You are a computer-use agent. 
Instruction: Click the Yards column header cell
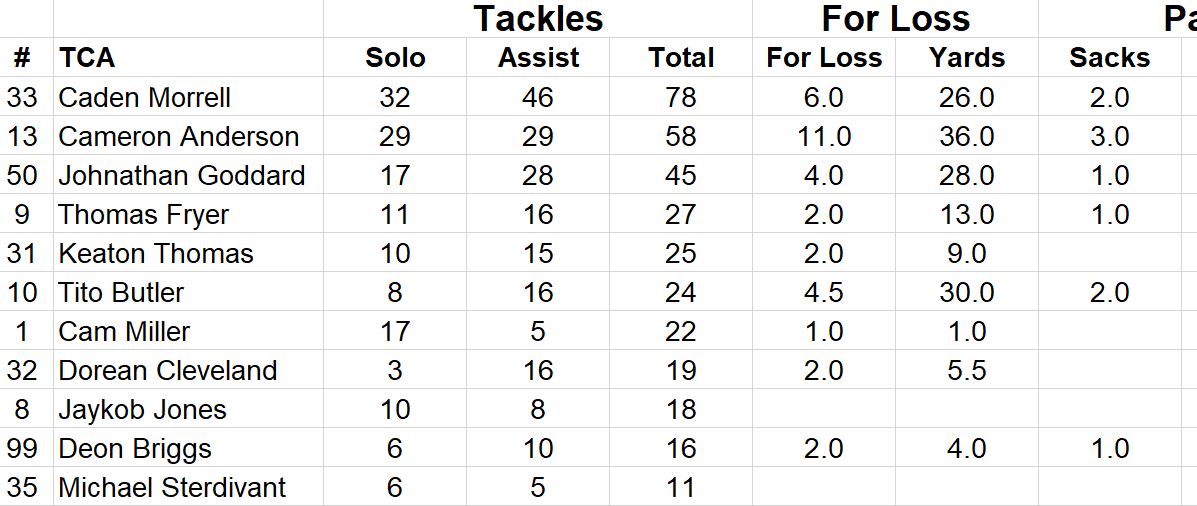tap(966, 58)
